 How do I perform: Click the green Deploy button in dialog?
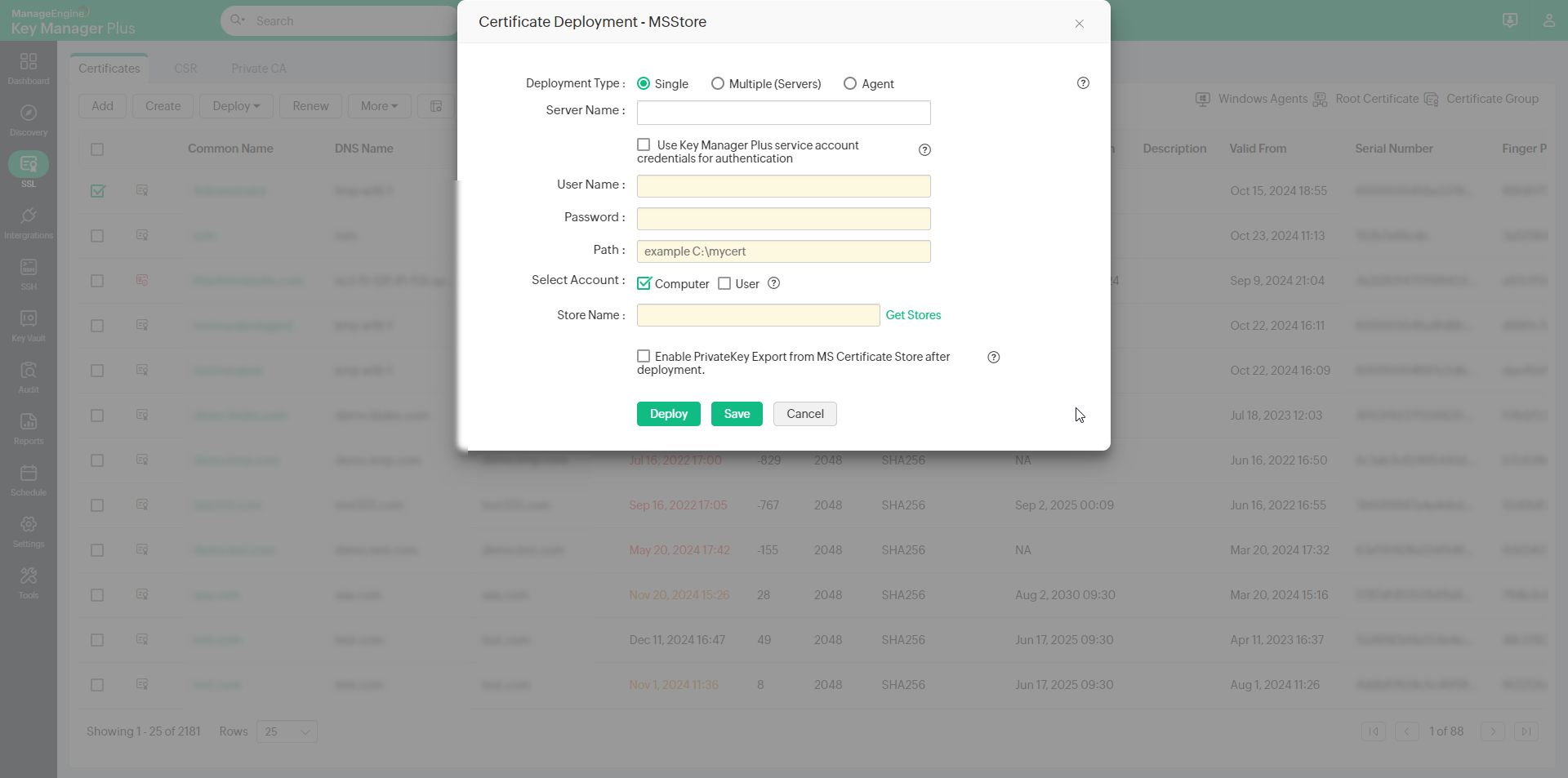click(x=669, y=414)
